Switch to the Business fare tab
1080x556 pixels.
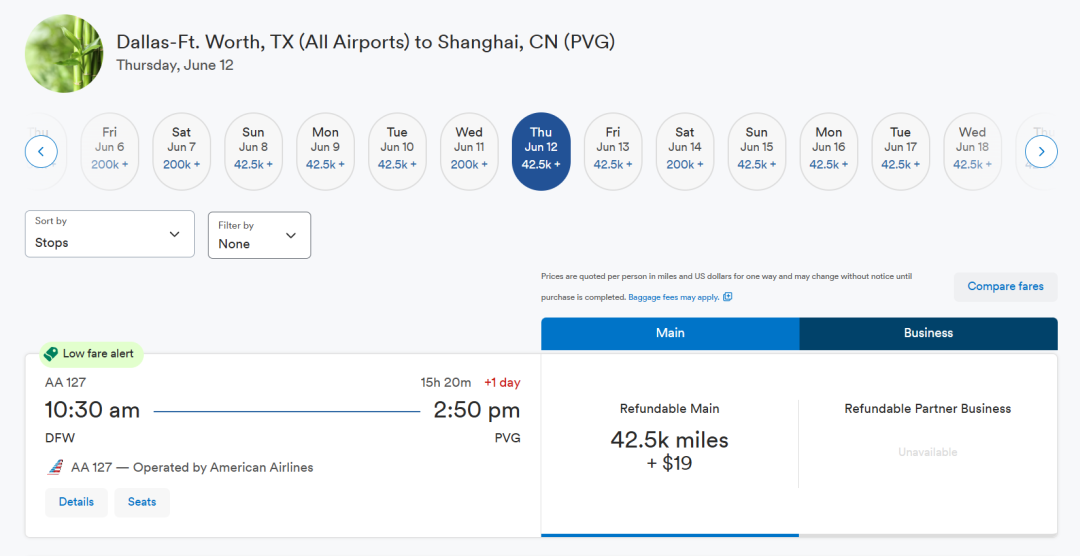click(x=928, y=333)
